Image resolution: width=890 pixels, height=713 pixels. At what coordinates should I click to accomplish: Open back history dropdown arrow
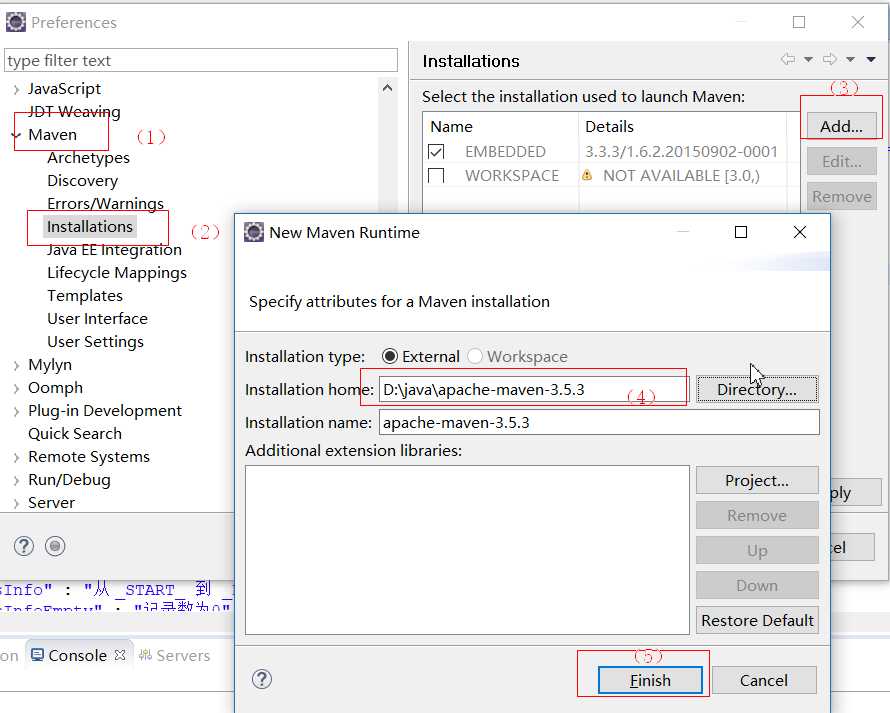[x=808, y=60]
